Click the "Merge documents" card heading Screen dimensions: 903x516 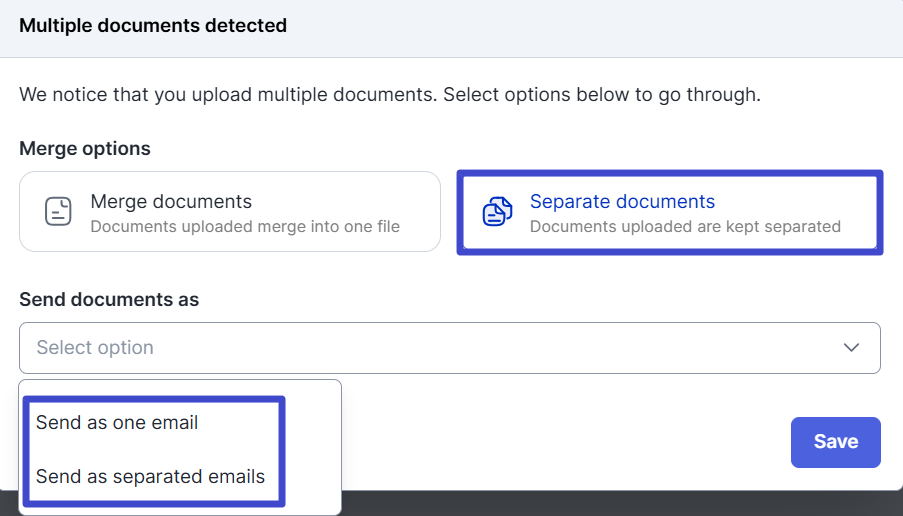(x=171, y=202)
